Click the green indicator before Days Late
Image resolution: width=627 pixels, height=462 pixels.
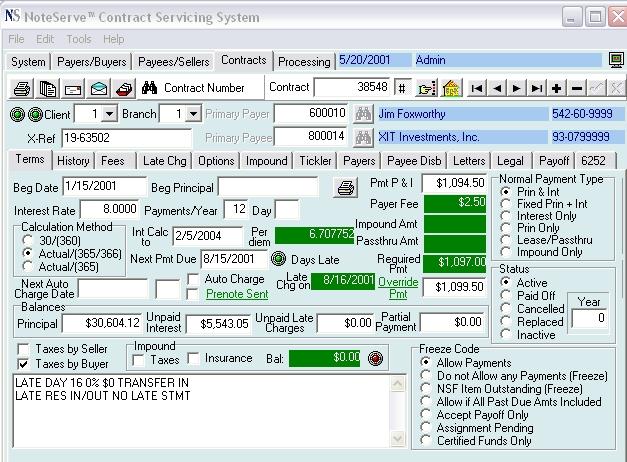[278, 259]
